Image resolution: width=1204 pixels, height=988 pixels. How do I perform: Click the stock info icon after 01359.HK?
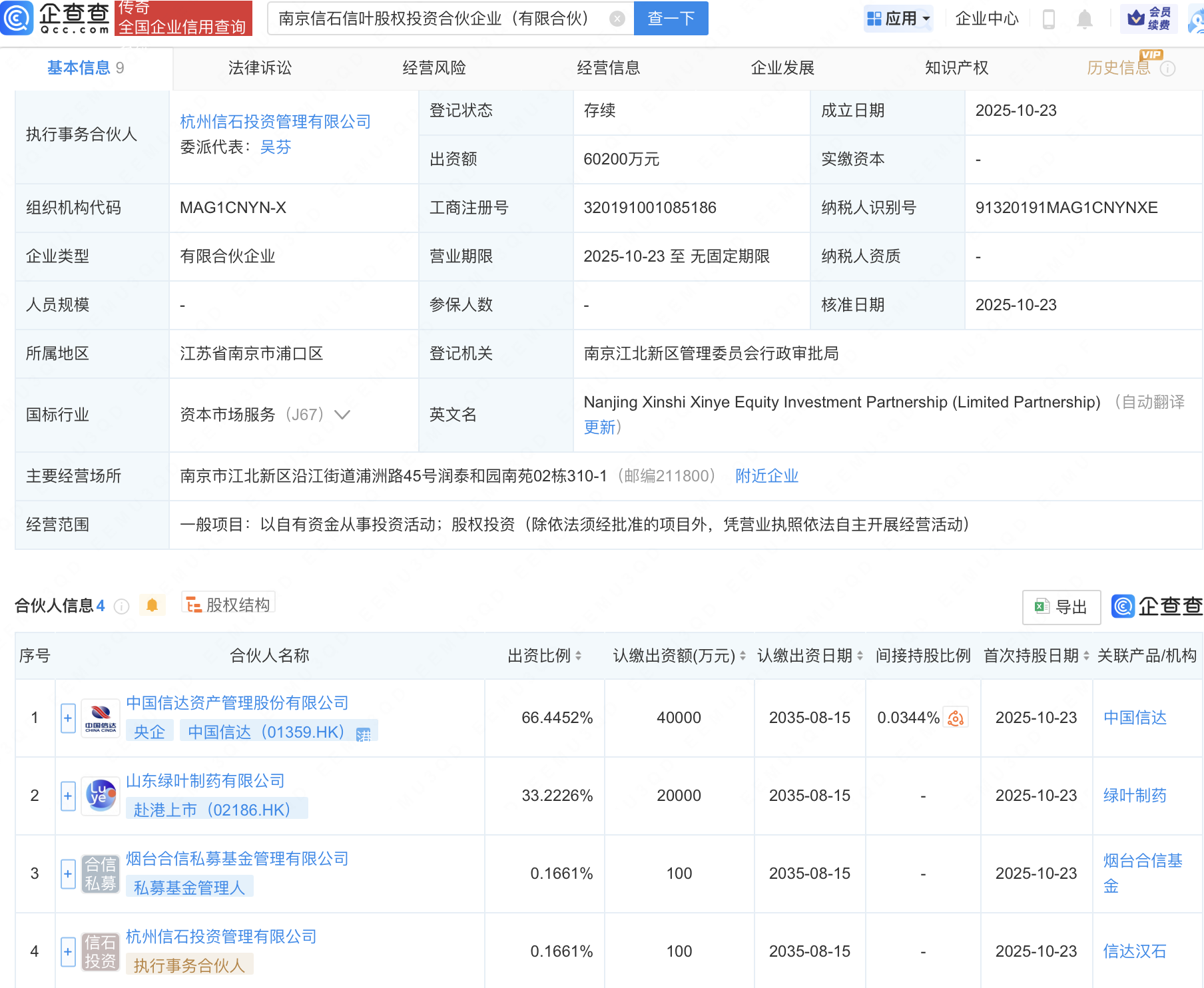(364, 734)
